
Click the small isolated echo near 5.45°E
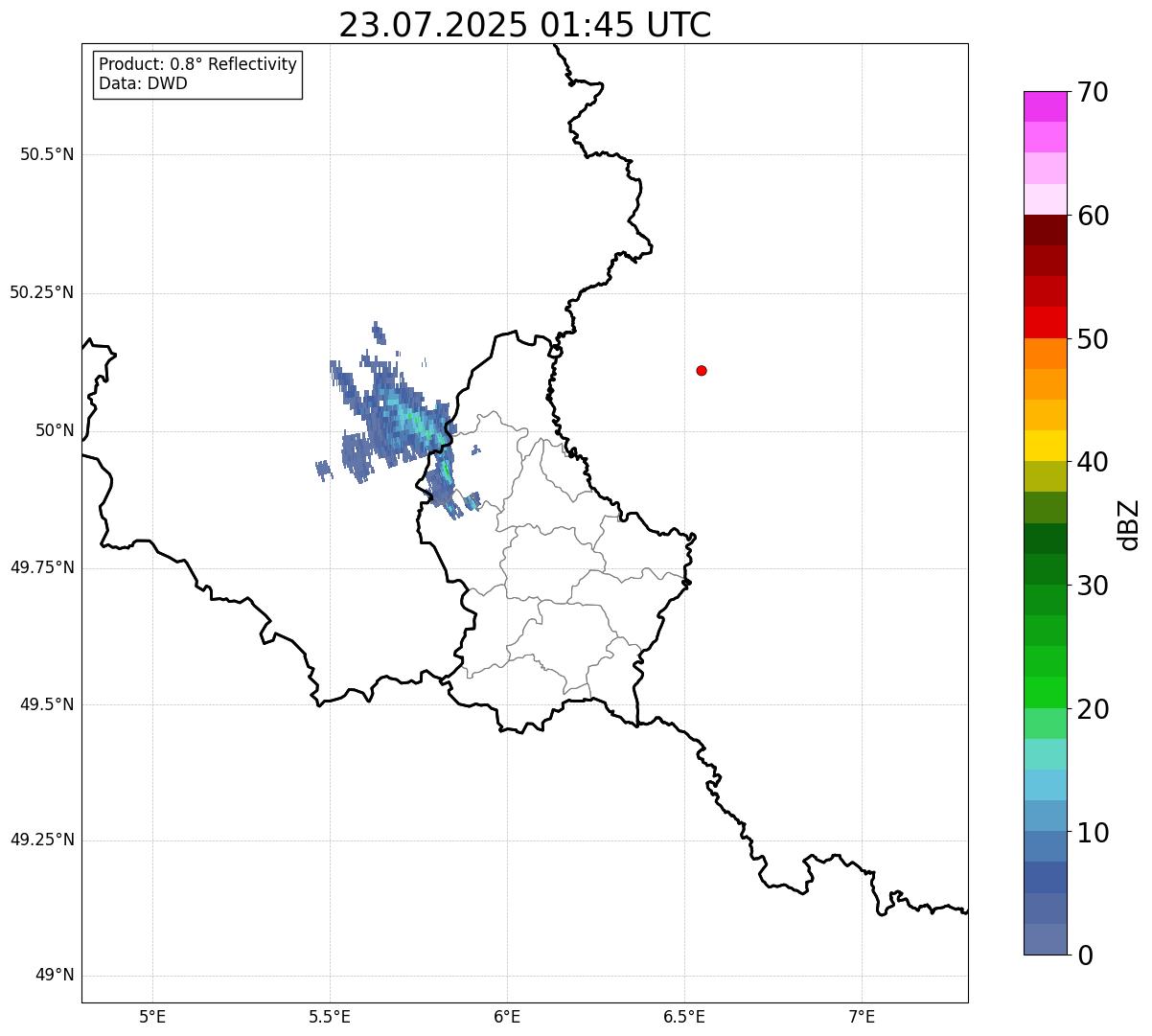(x=323, y=470)
